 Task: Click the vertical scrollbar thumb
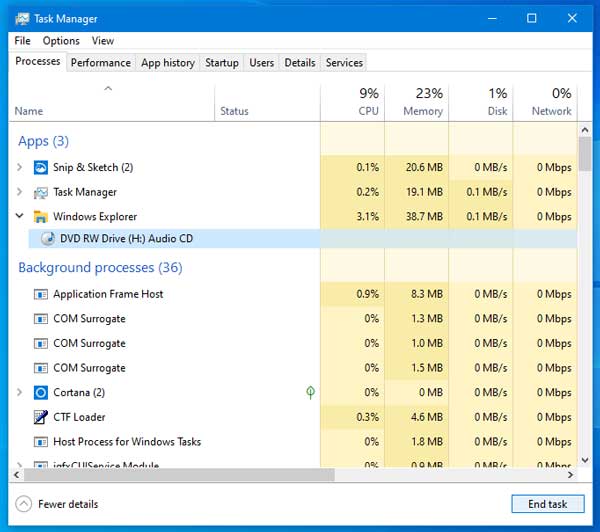(585, 154)
